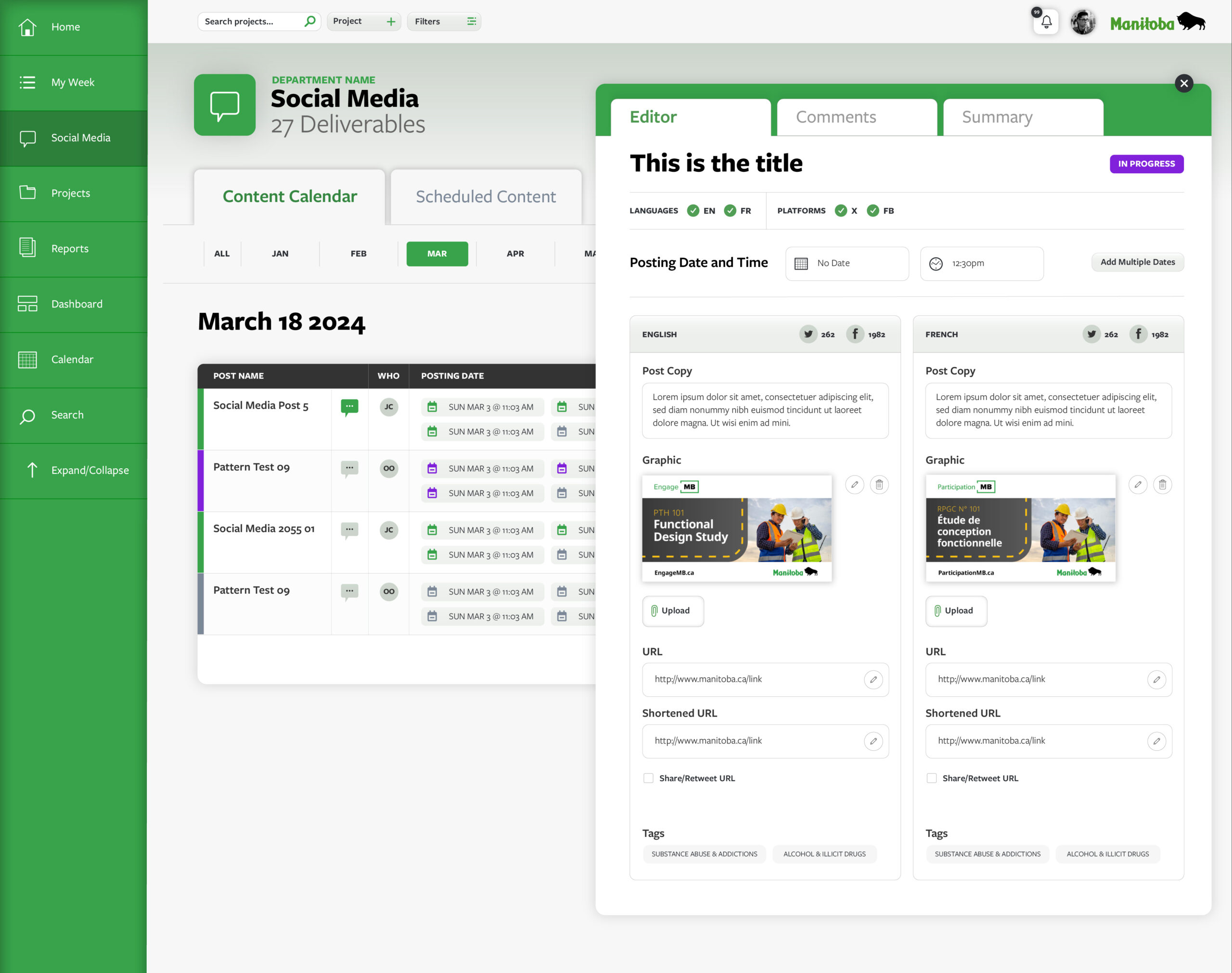Click the purple IN PROGRESS status badge
Screen dimensions: 1232x973
pyautogui.click(x=1146, y=164)
